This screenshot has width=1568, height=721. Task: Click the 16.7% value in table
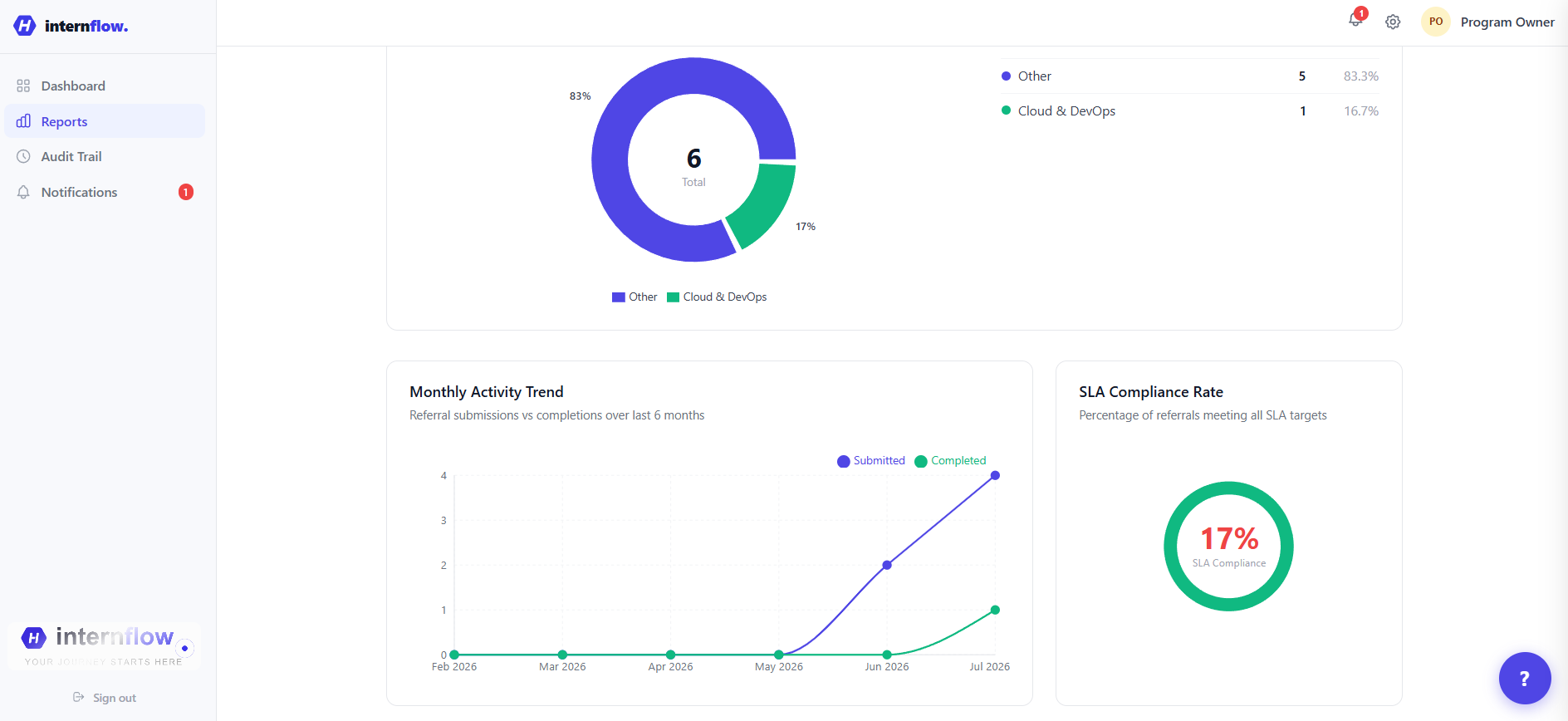(x=1361, y=111)
